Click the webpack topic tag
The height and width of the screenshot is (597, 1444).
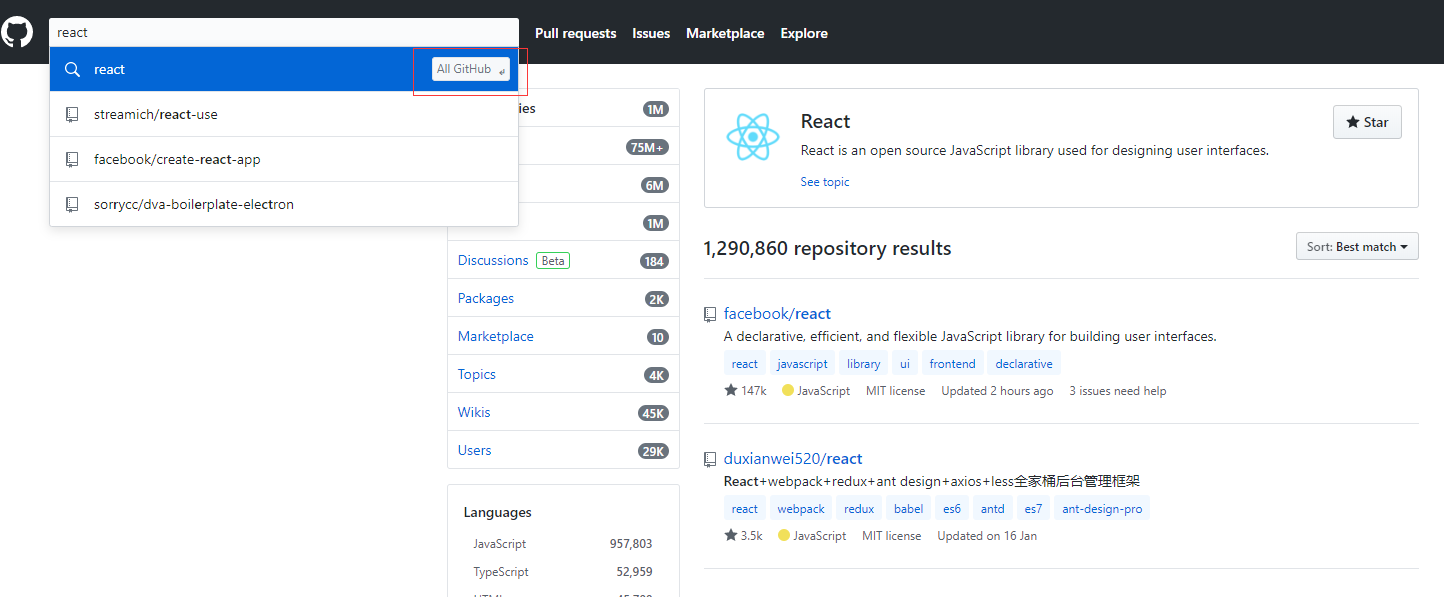coord(801,509)
